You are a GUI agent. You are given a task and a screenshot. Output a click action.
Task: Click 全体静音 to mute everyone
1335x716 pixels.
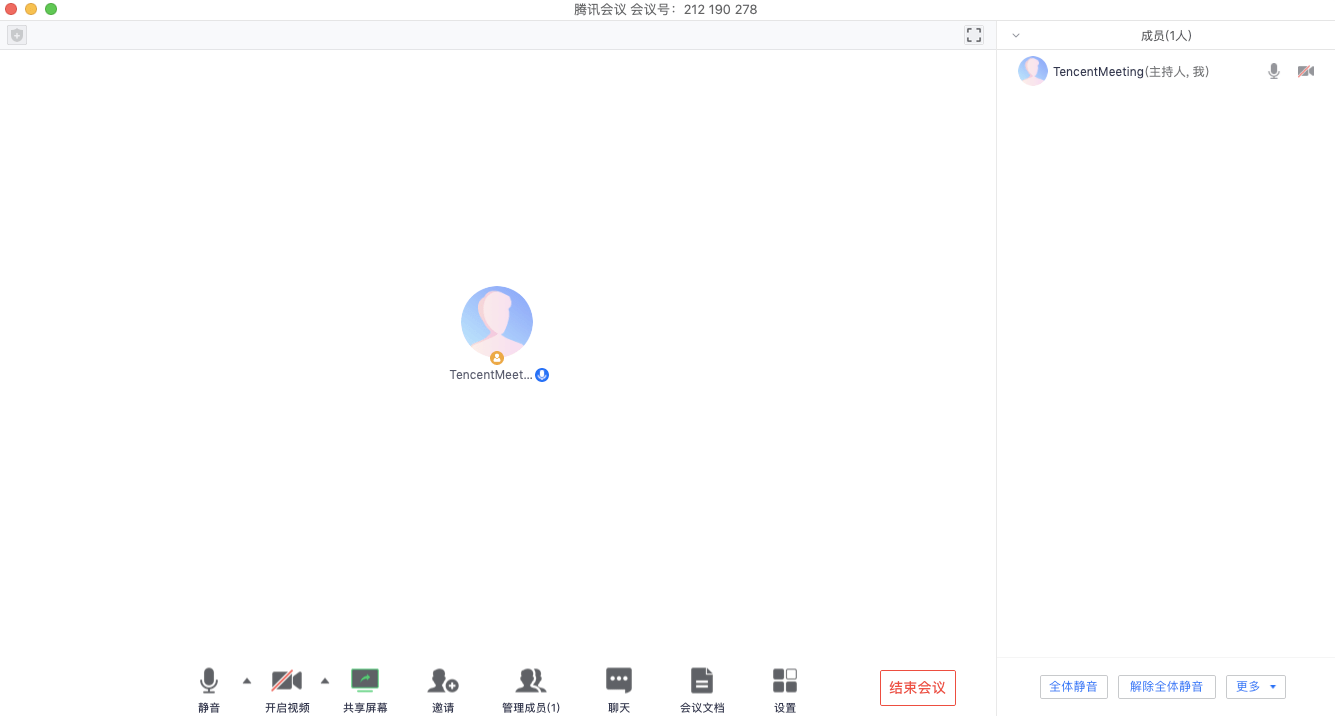click(x=1074, y=687)
